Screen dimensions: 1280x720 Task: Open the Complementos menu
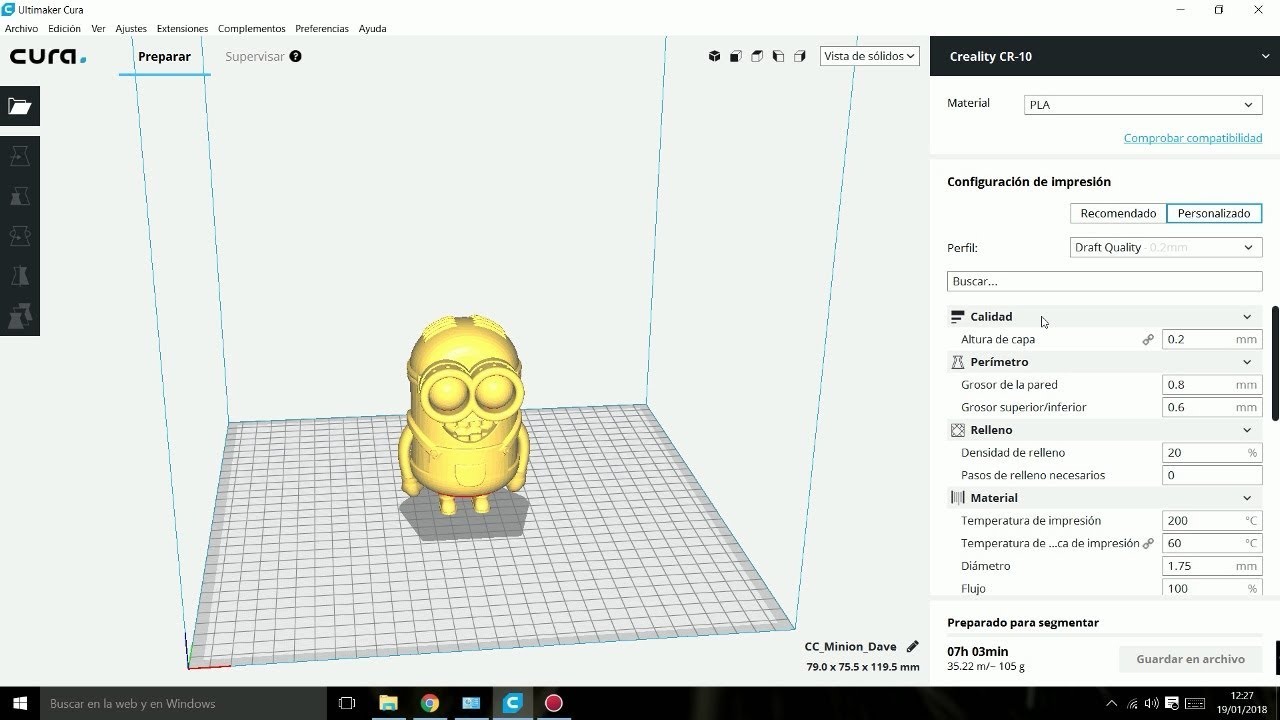[251, 29]
